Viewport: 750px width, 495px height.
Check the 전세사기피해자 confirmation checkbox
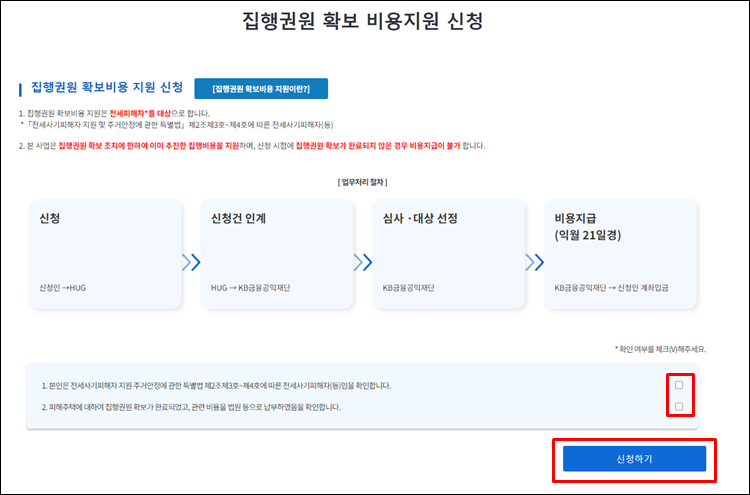point(679,385)
